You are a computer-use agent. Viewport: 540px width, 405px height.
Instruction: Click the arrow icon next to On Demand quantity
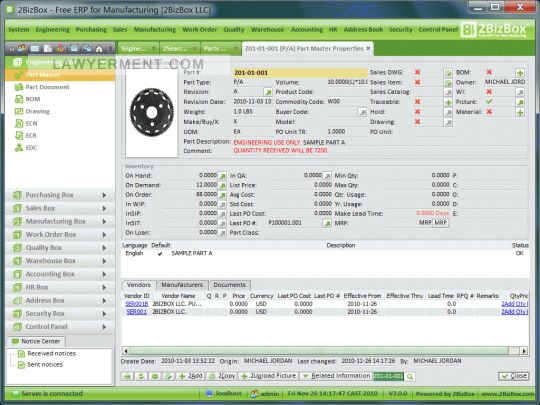[222, 186]
